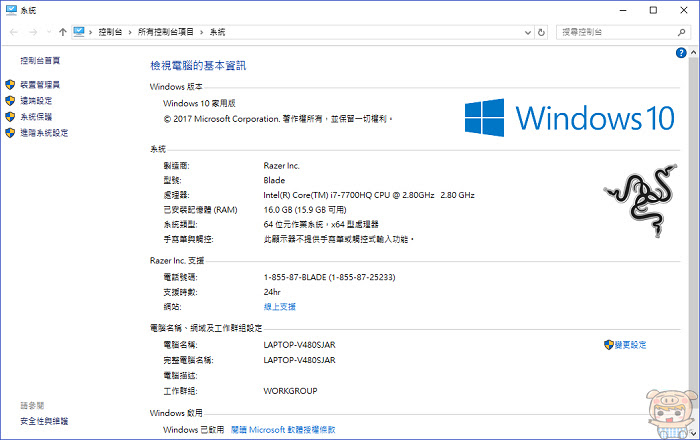Viewport: 700px width, 440px height.
Task: Click phone number 1-855-87-BLADE text
Action: [x=329, y=277]
